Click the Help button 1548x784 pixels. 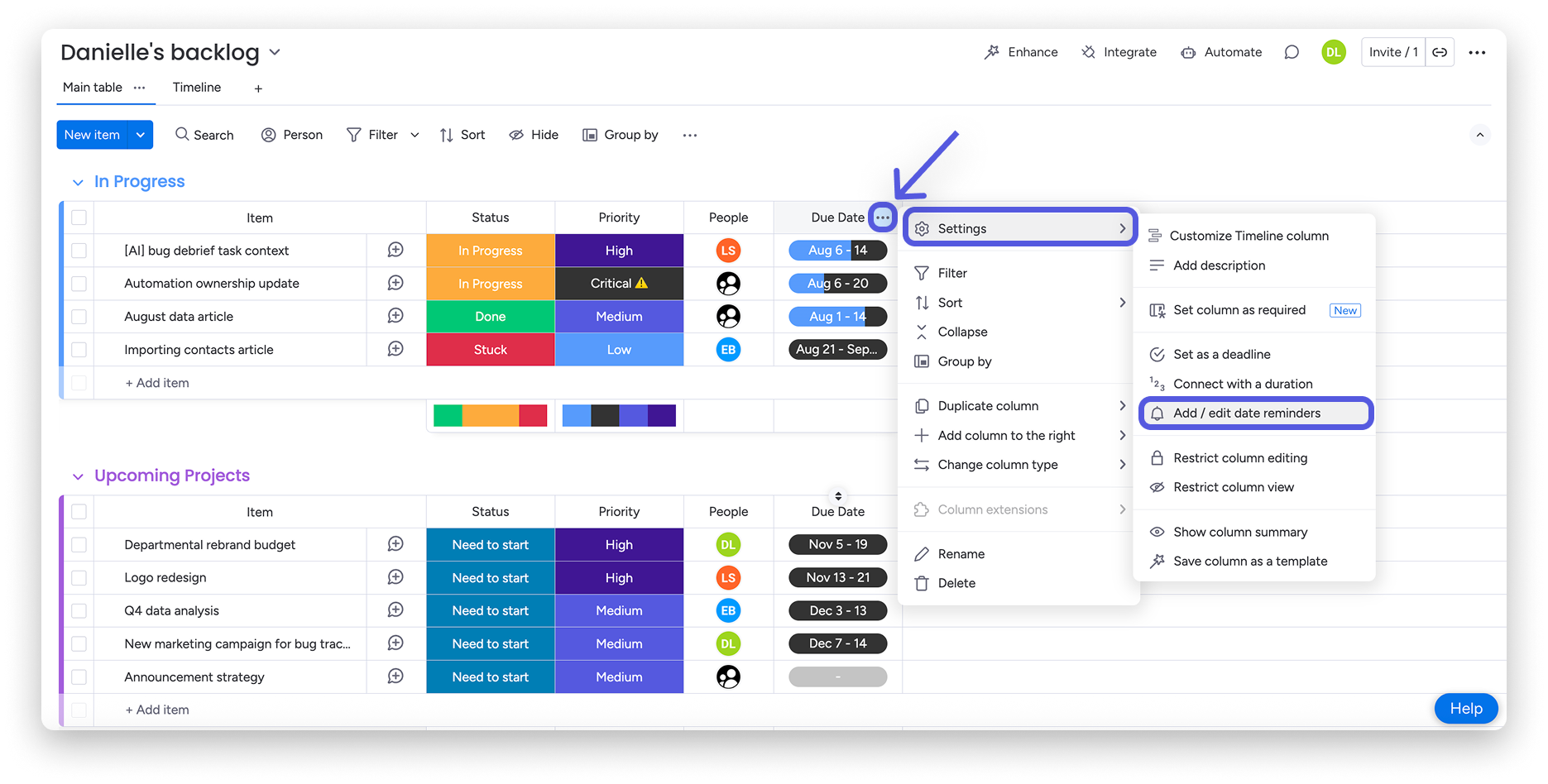click(x=1465, y=709)
